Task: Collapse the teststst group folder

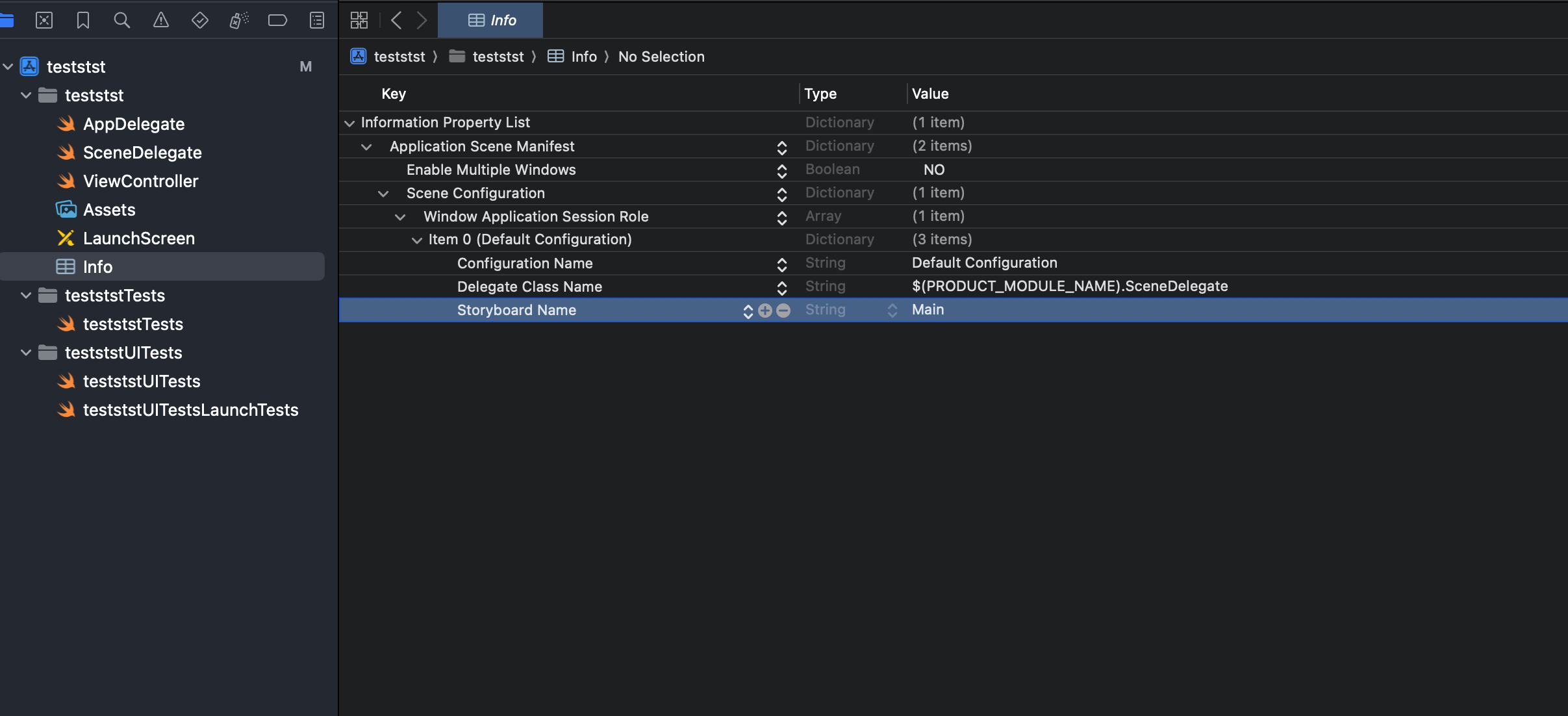Action: (x=26, y=96)
